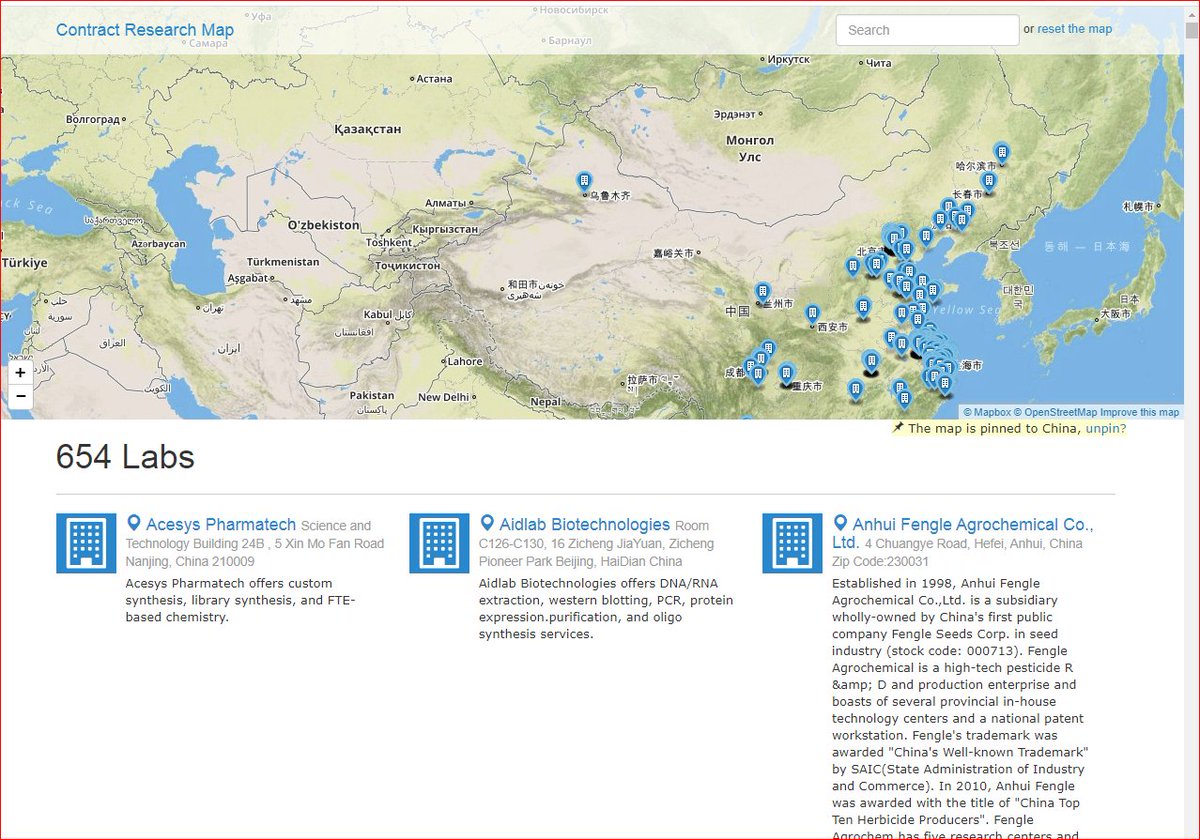Screen dimensions: 1200x840
Task: Select the text "Pioneer Park Beijing, HaiDian China"
Action: pyautogui.click(x=580, y=562)
